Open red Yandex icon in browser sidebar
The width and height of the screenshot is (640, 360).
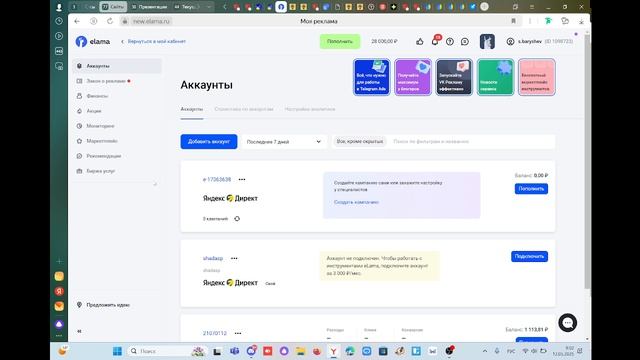(x=59, y=291)
